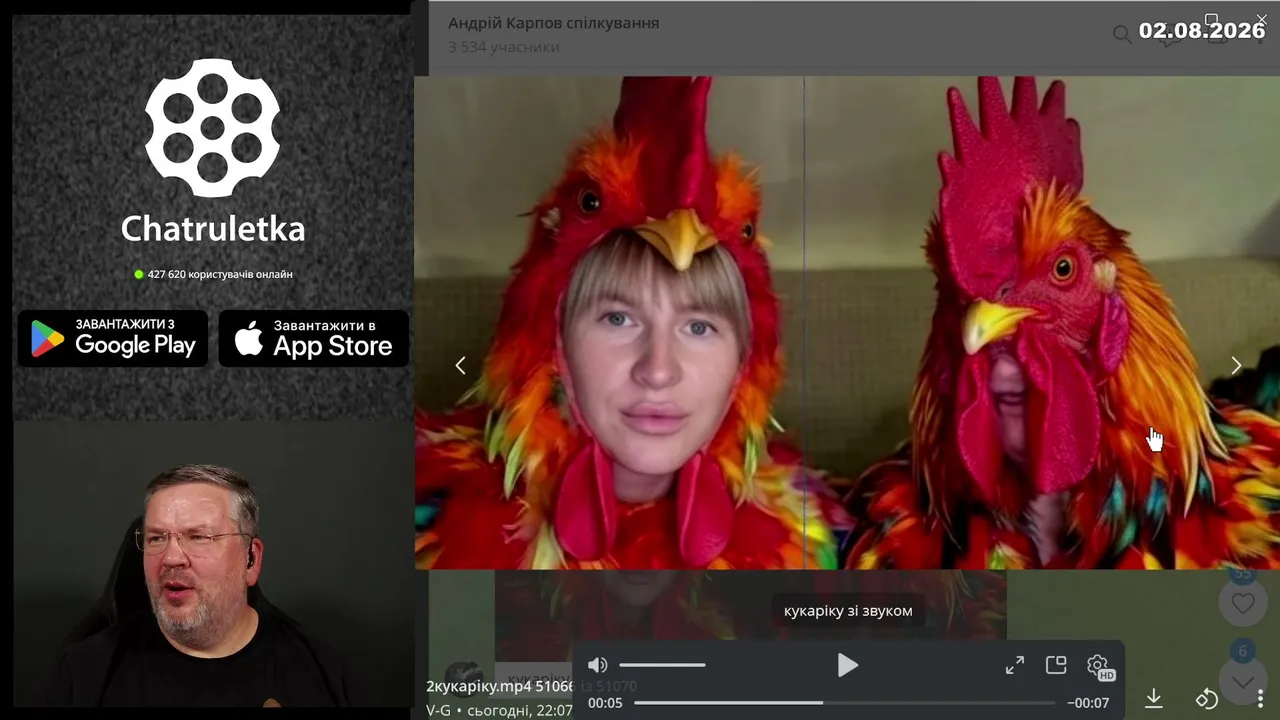Image resolution: width=1280 pixels, height=720 pixels.
Task: Click the Chatruletka revolver logo
Action: coord(212,128)
